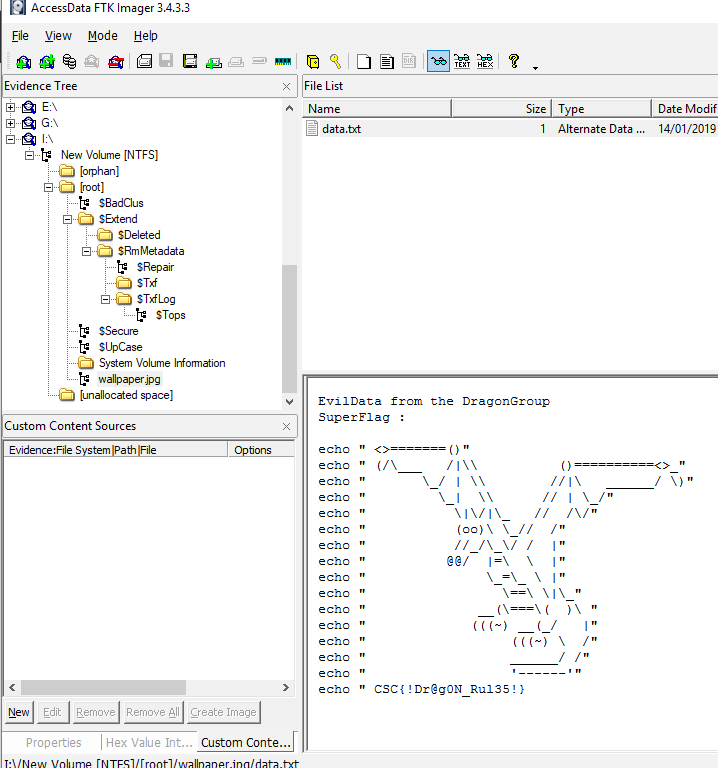Click Add to Custom Content Image icon
The image size is (718, 768).
pyautogui.click(x=214, y=62)
